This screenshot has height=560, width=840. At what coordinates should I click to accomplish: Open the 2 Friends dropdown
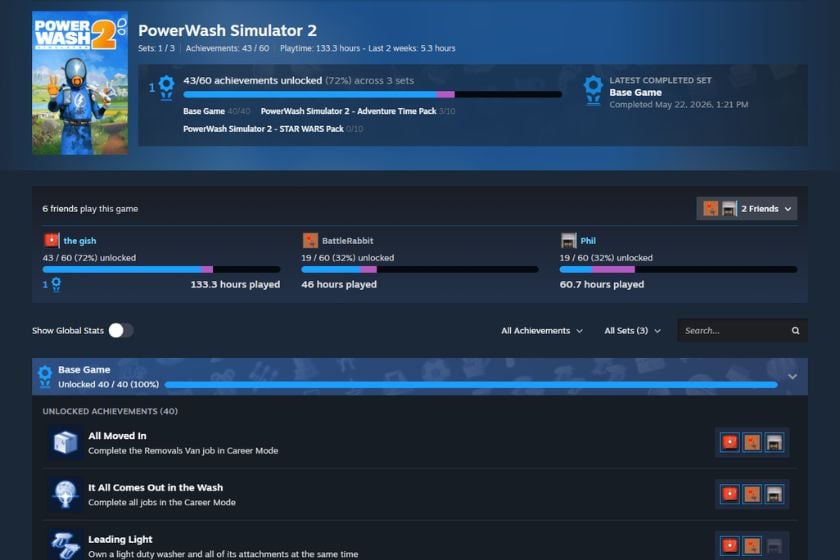[746, 208]
